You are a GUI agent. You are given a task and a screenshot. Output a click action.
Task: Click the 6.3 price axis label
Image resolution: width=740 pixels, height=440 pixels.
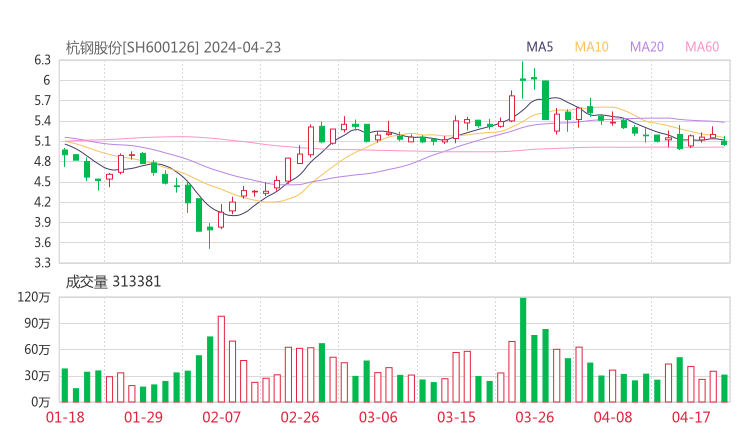(42, 60)
